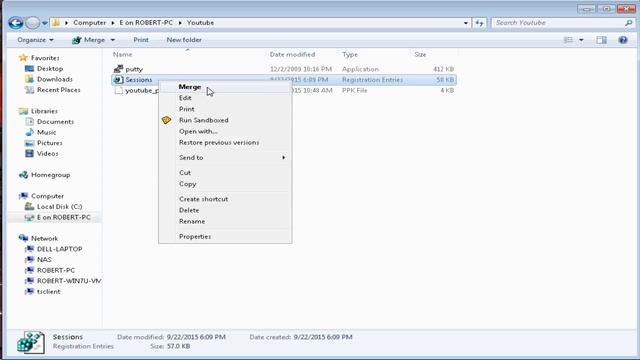This screenshot has width=640, height=360.
Task: Open Downloads in Favorites
Action: click(55, 79)
